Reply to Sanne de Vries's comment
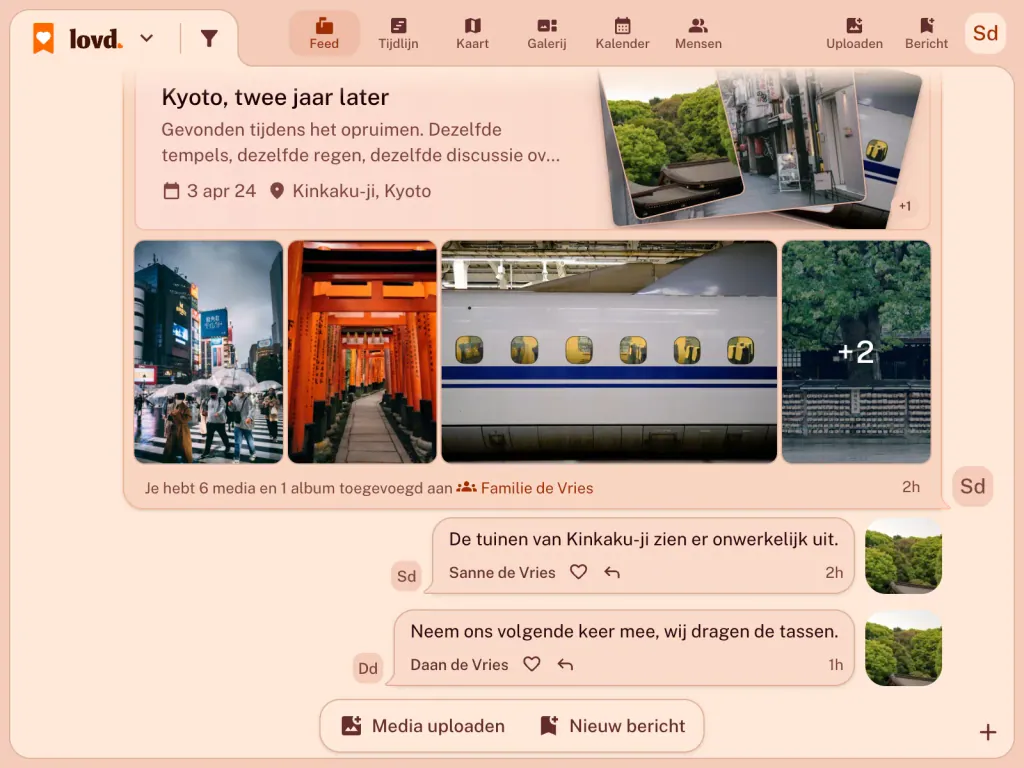This screenshot has height=768, width=1024. 612,572
